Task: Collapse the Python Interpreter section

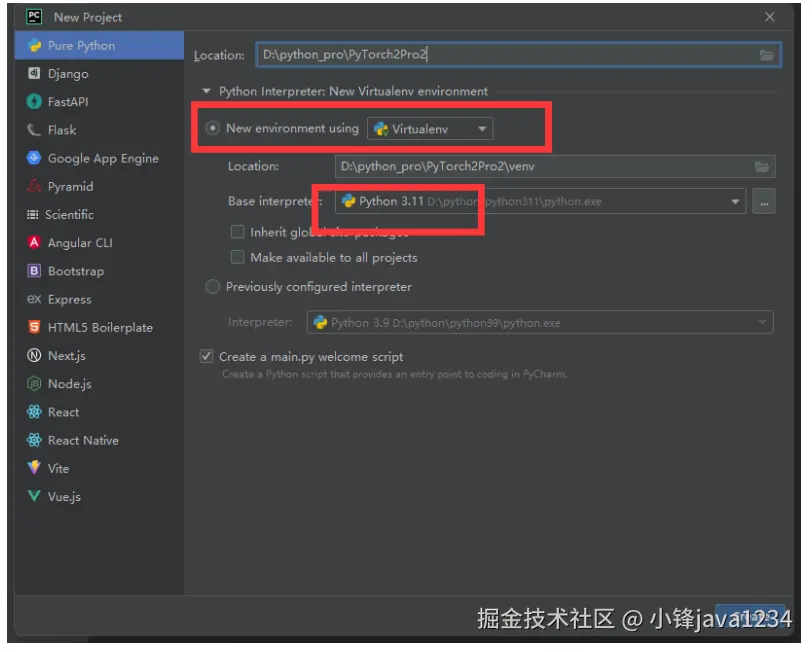Action: pos(207,91)
